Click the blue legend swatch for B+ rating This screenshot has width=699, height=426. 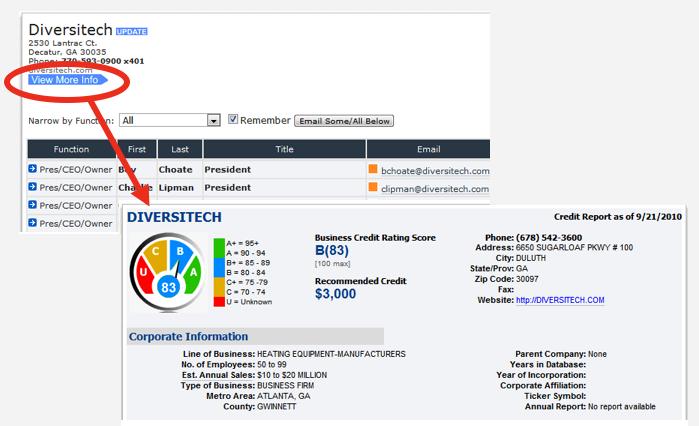click(x=219, y=268)
